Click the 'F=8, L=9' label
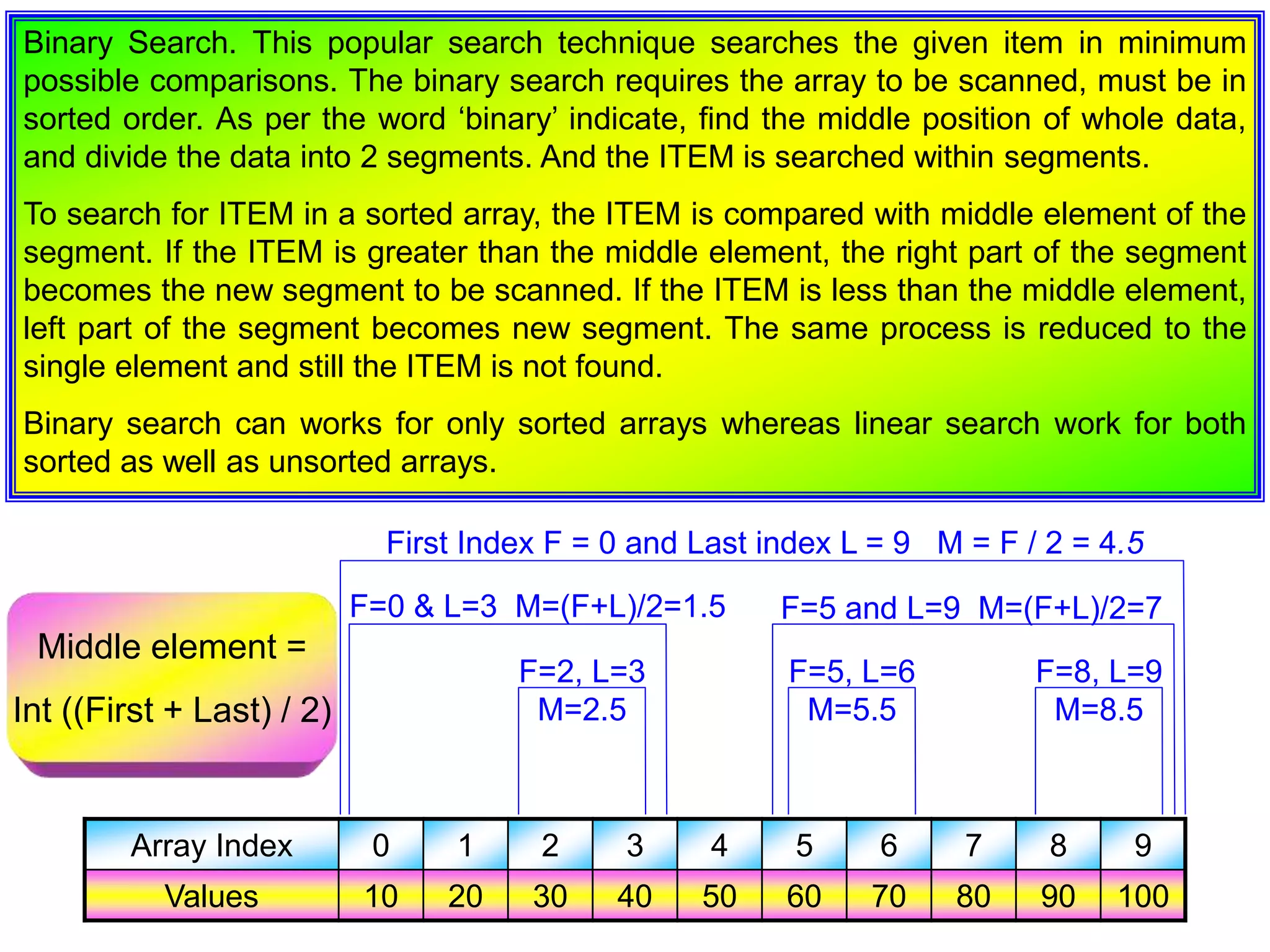Image resolution: width=1270 pixels, height=952 pixels. tap(1099, 671)
